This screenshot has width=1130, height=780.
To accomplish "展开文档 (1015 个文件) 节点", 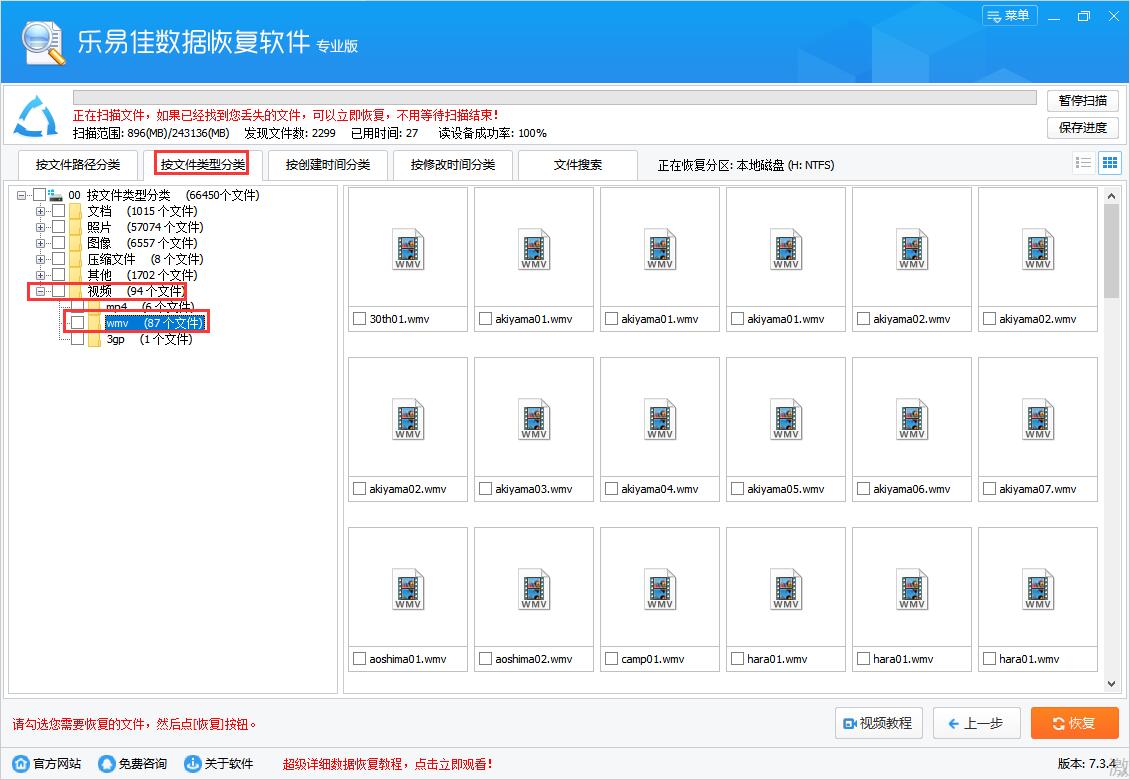I will [x=41, y=211].
